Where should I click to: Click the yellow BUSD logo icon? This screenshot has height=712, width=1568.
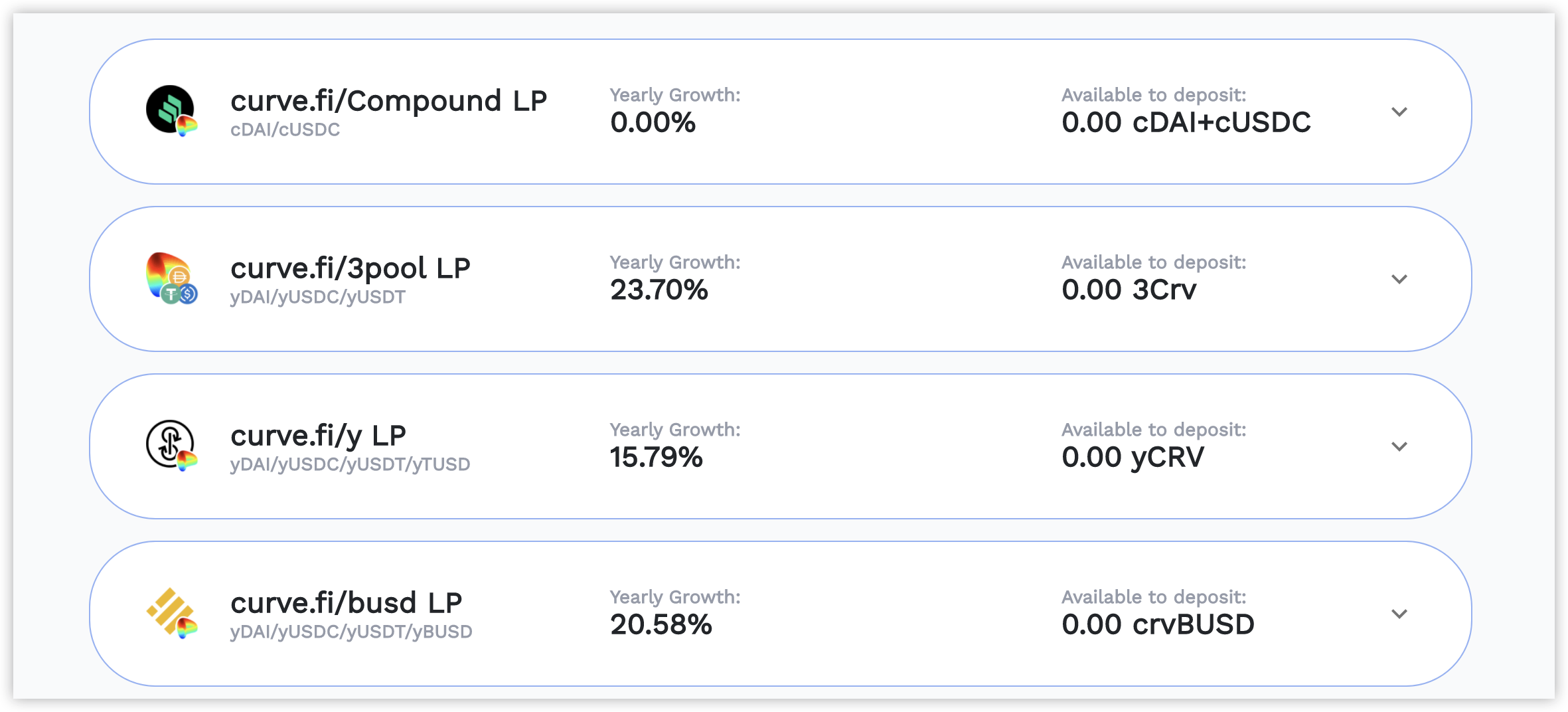(171, 613)
